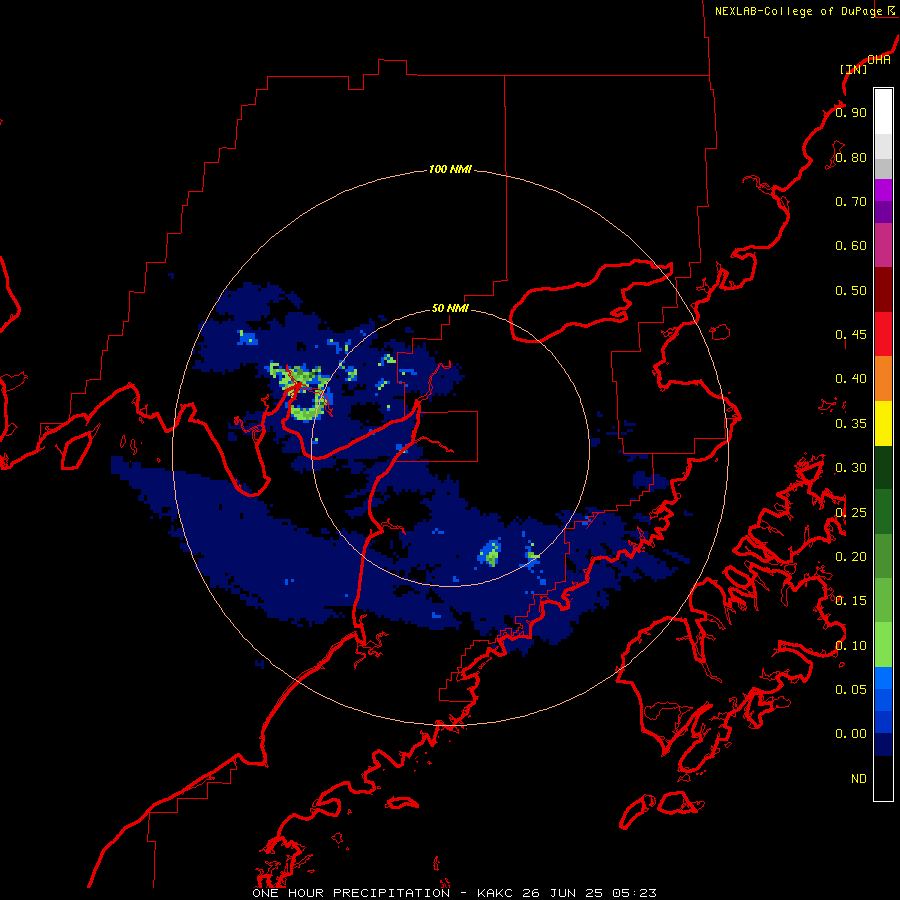Click the 0.60 legend value
The width and height of the screenshot is (900, 900).
[851, 246]
